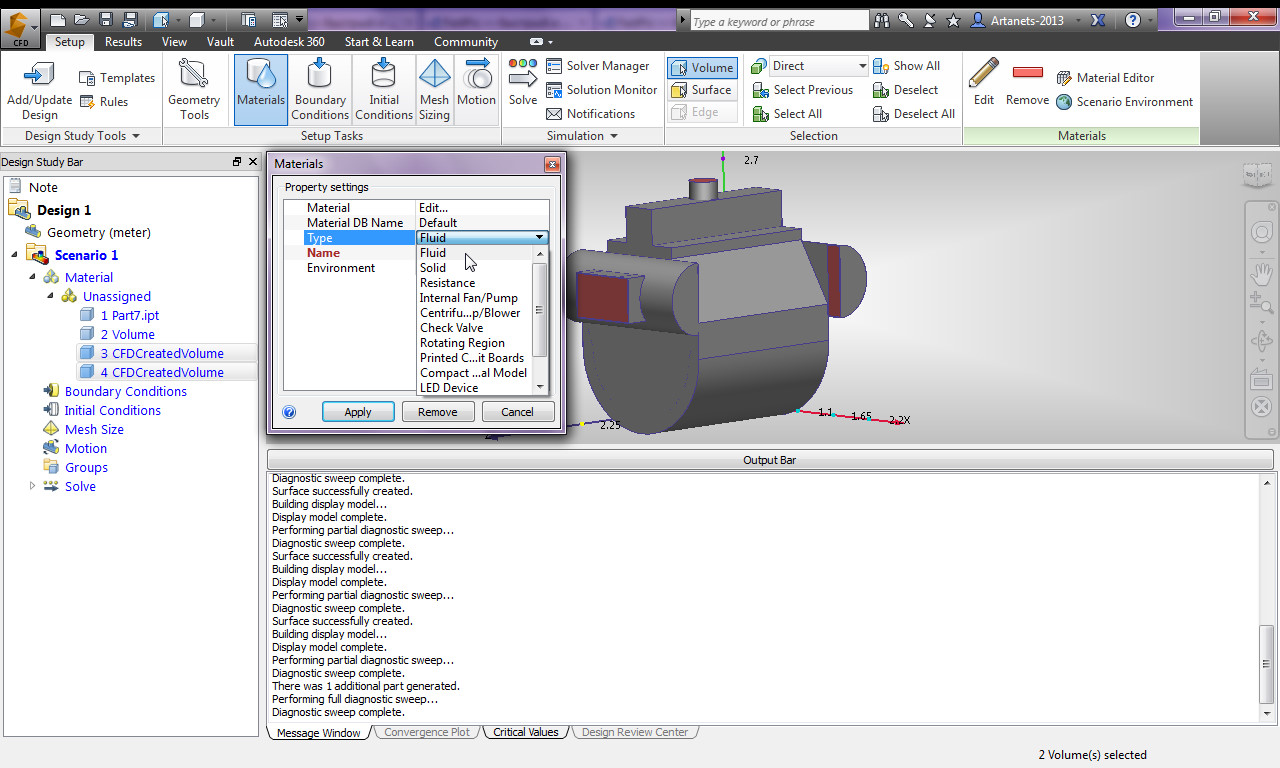Collapse the Unassigned tree node
The width and height of the screenshot is (1280, 768).
pyautogui.click(x=50, y=296)
